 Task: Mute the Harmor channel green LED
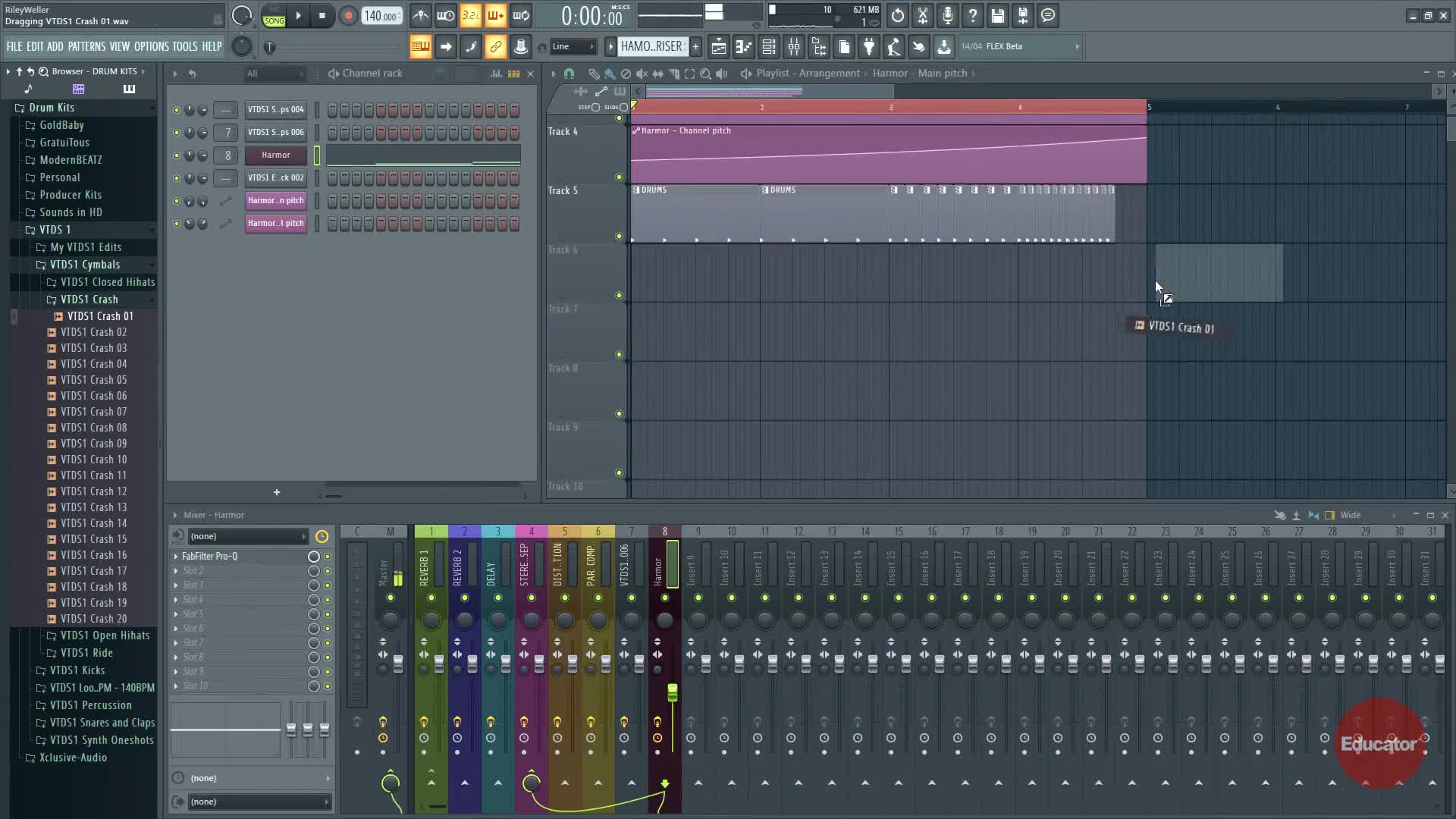(177, 155)
